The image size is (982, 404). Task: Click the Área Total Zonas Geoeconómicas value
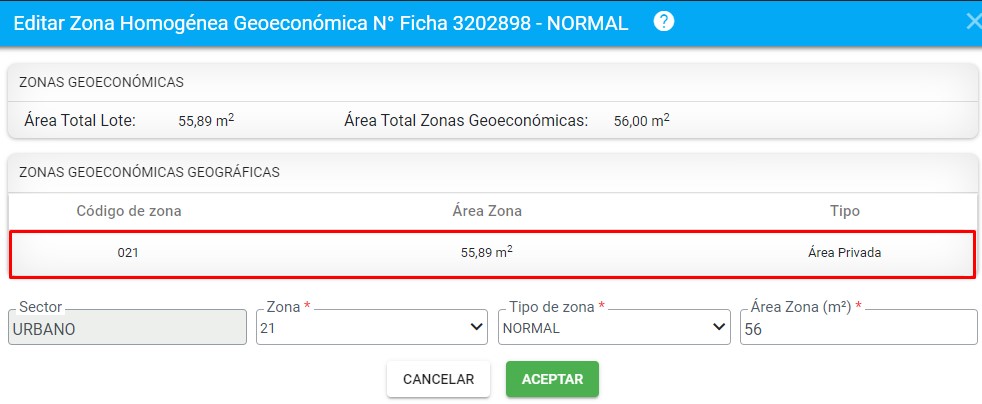[641, 121]
